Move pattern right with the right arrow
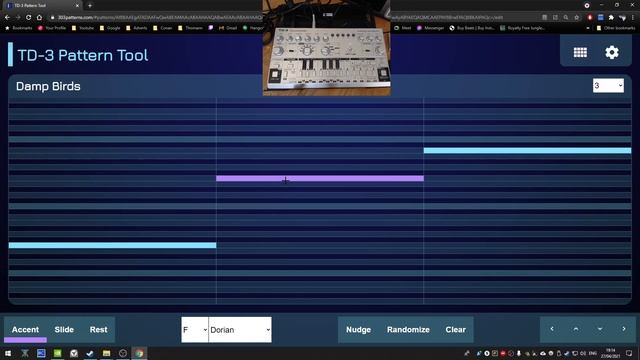 coord(624,329)
